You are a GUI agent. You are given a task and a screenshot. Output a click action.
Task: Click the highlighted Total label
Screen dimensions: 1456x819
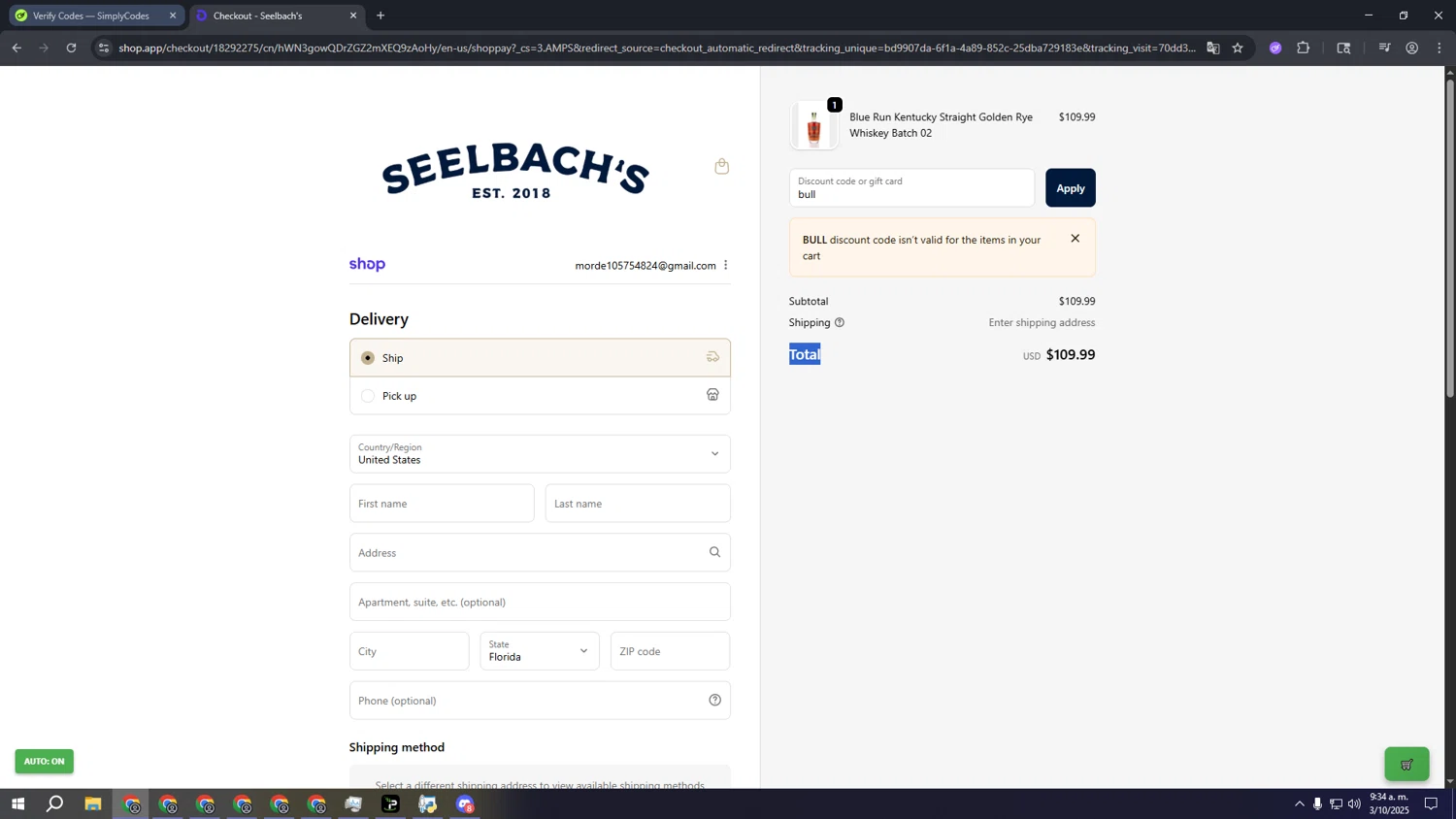coord(805,354)
